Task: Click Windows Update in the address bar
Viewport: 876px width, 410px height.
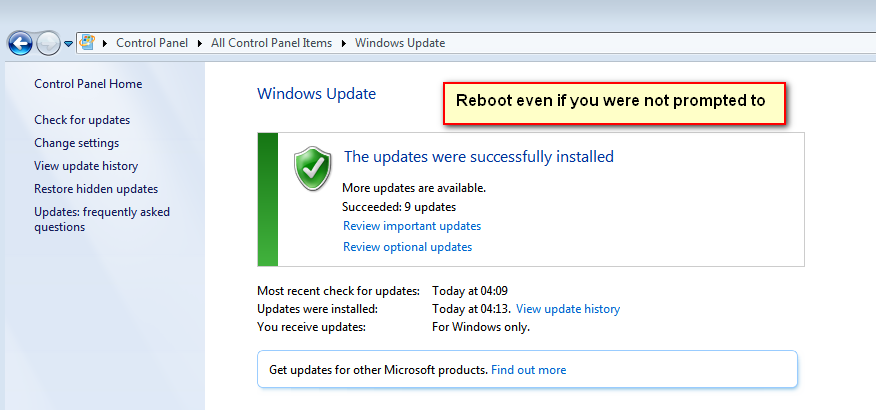Action: coord(400,43)
